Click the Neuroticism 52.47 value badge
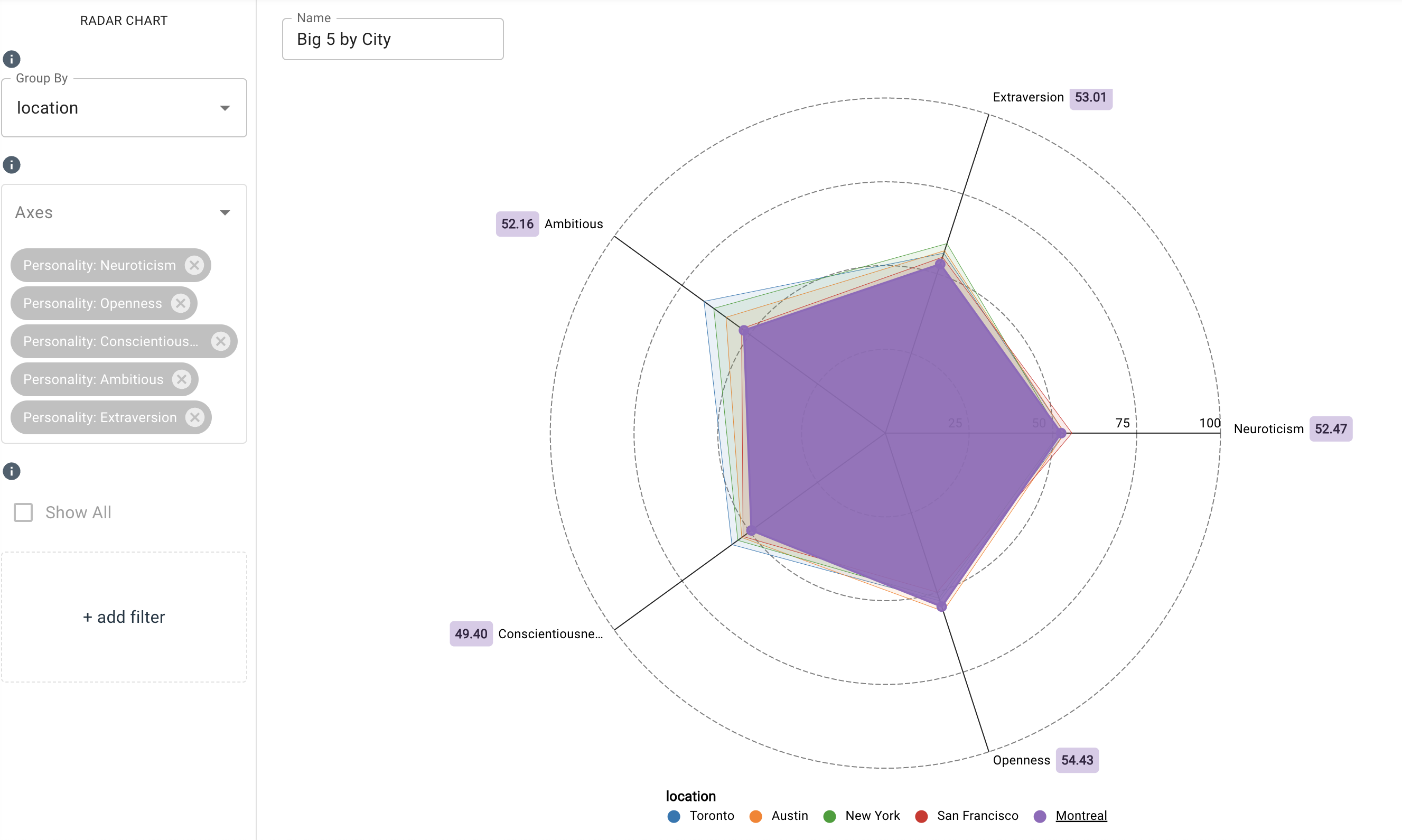 pyautogui.click(x=1330, y=429)
